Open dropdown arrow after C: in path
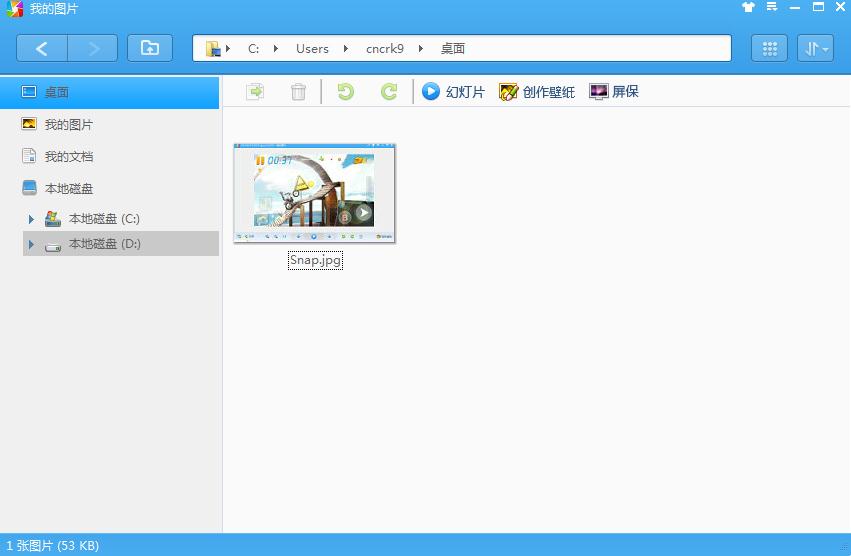The width and height of the screenshot is (851, 556). click(x=276, y=48)
